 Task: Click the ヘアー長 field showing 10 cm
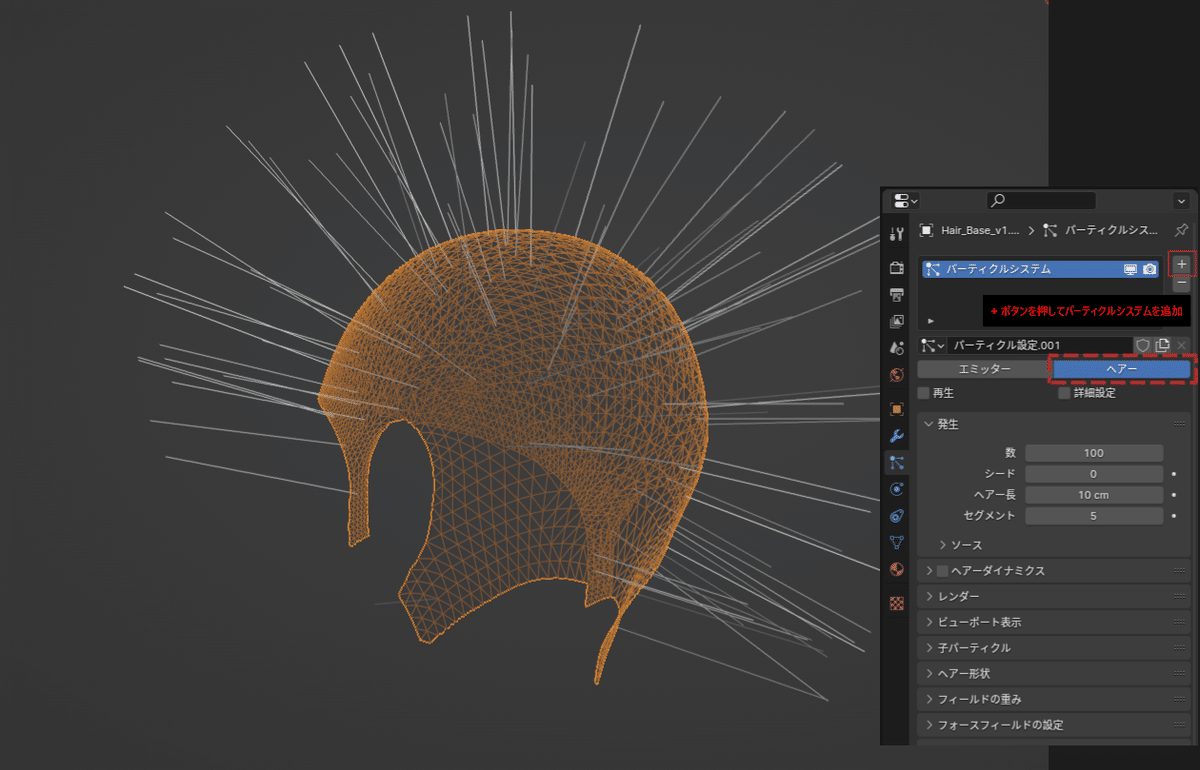pos(1094,495)
